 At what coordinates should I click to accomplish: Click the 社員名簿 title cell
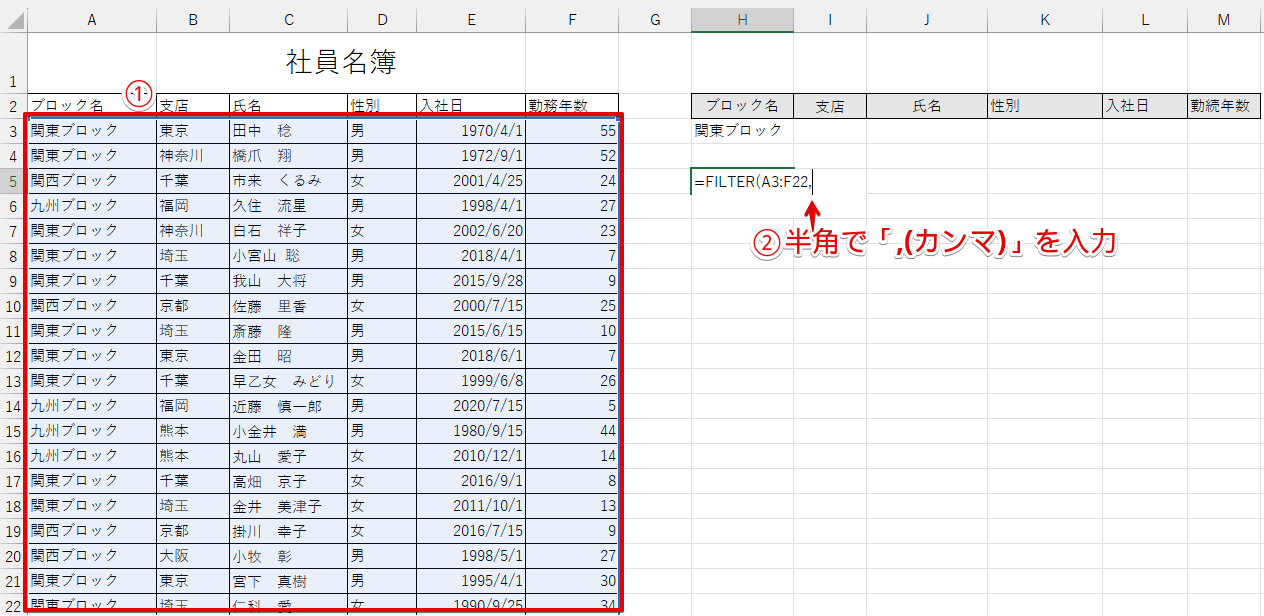(x=341, y=63)
